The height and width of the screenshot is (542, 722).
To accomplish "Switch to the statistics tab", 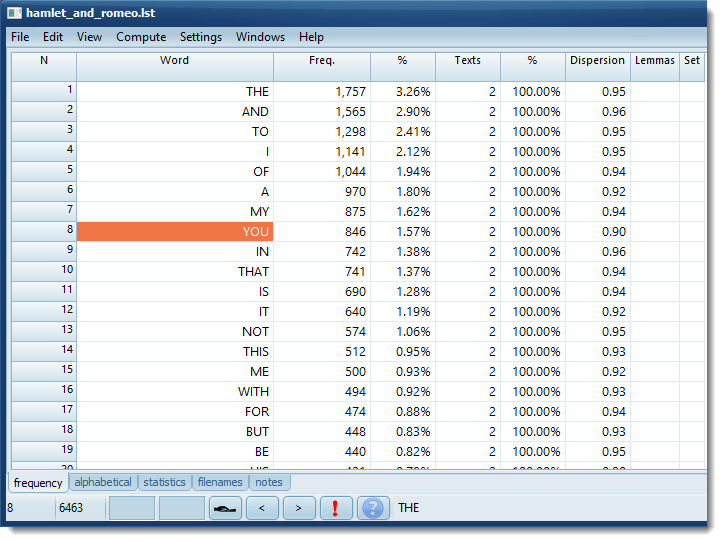I will [x=164, y=482].
